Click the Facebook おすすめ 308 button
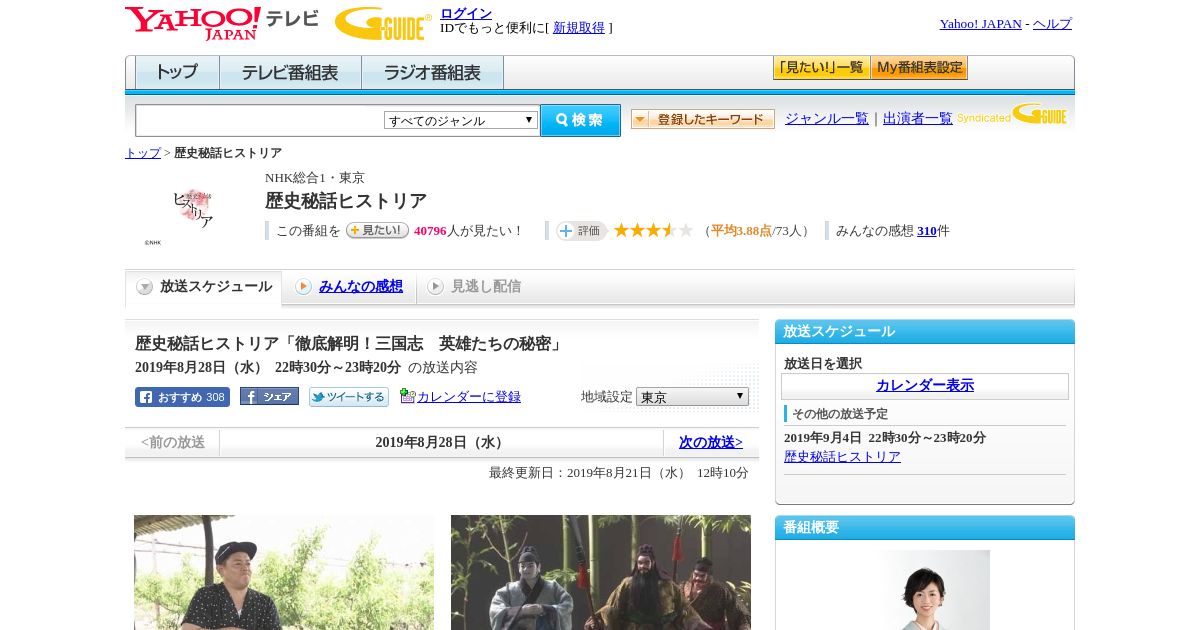The height and width of the screenshot is (630, 1200). point(182,397)
